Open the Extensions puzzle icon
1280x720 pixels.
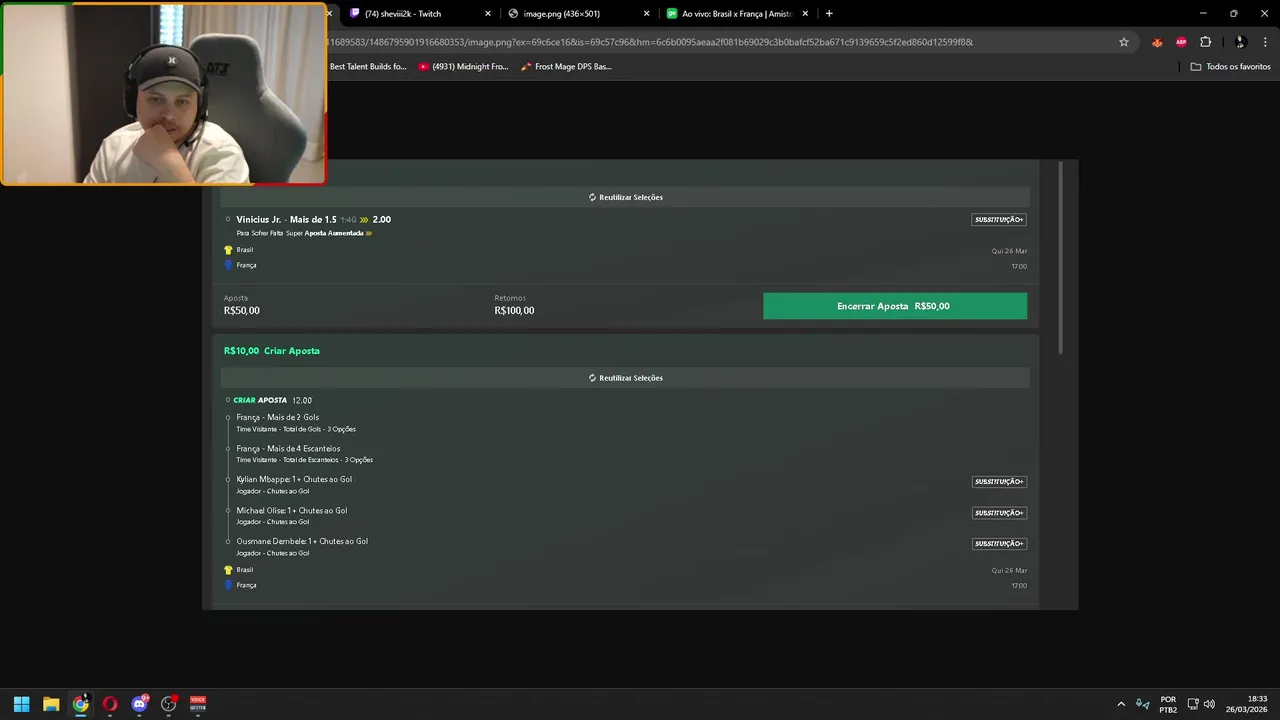(x=1205, y=42)
